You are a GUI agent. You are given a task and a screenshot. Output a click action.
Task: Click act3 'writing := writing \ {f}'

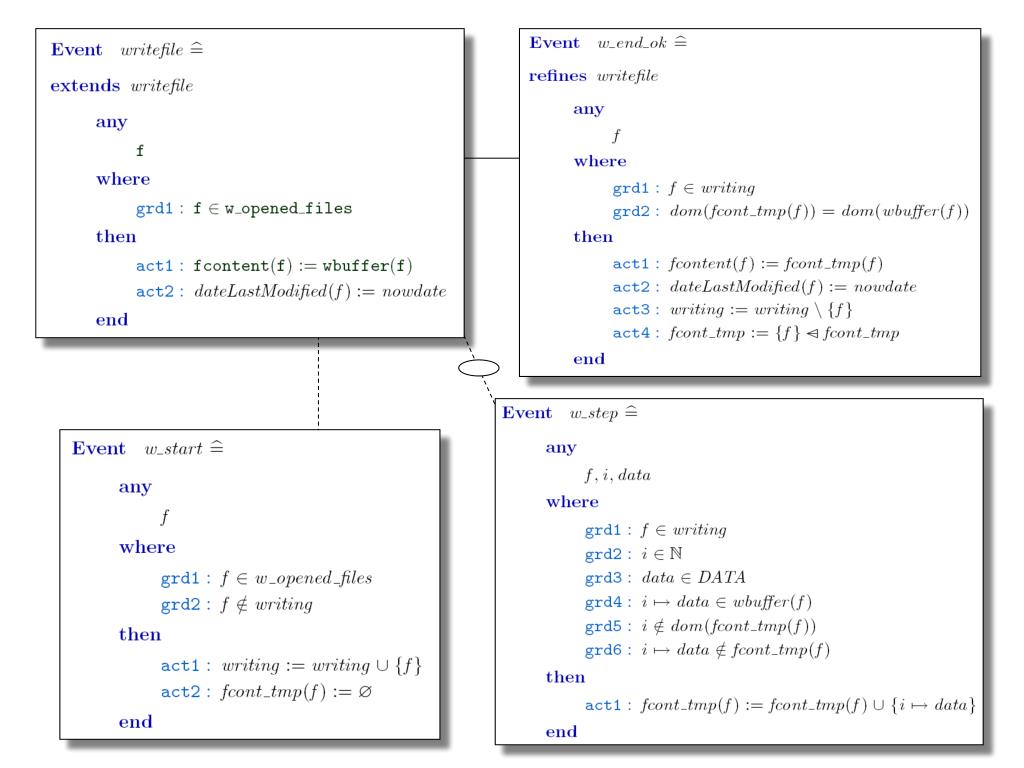point(732,310)
